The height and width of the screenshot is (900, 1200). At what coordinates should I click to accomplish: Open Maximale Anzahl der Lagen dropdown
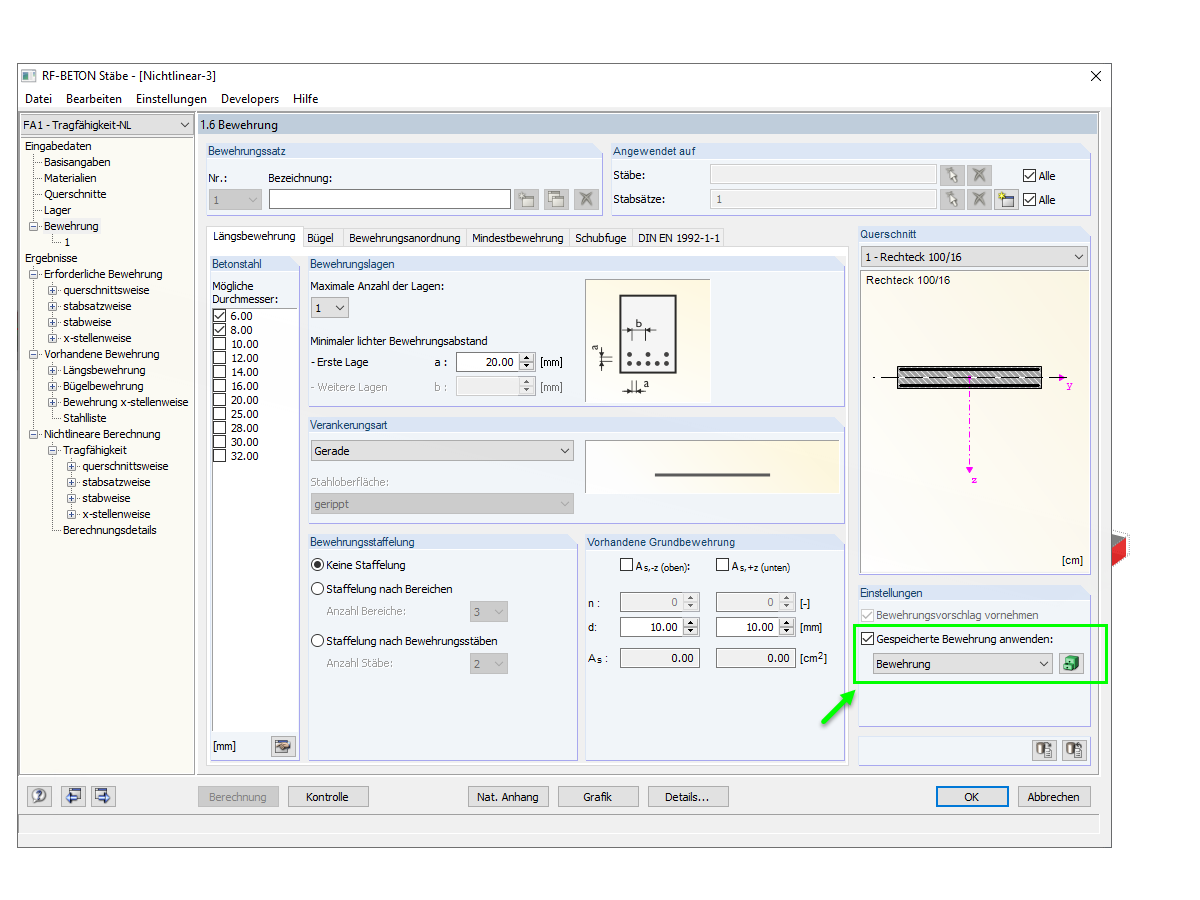tap(330, 308)
